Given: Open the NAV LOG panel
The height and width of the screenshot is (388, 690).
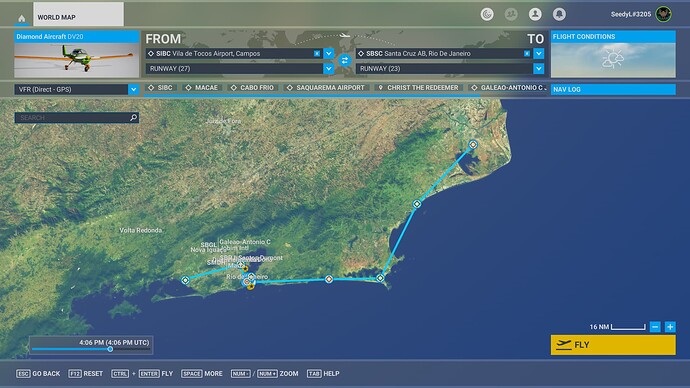Looking at the screenshot, I should [613, 89].
